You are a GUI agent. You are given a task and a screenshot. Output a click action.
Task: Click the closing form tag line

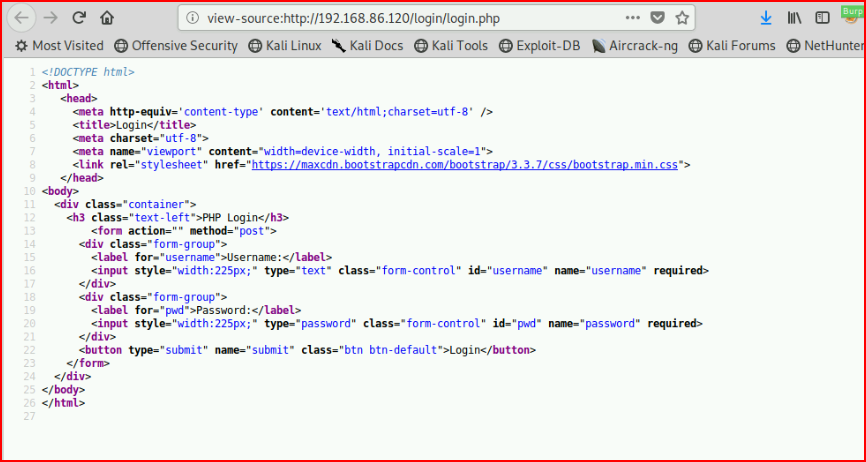[88, 363]
